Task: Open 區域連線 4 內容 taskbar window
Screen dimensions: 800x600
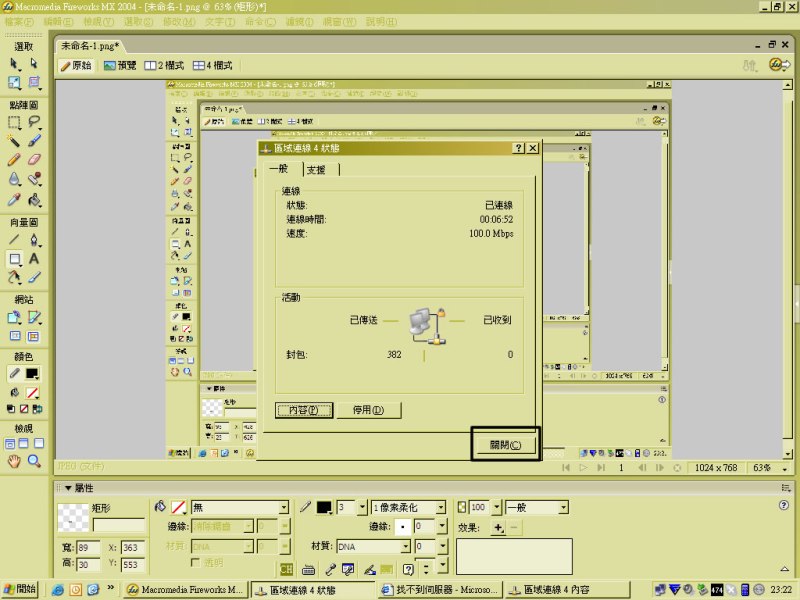Action: pos(567,590)
